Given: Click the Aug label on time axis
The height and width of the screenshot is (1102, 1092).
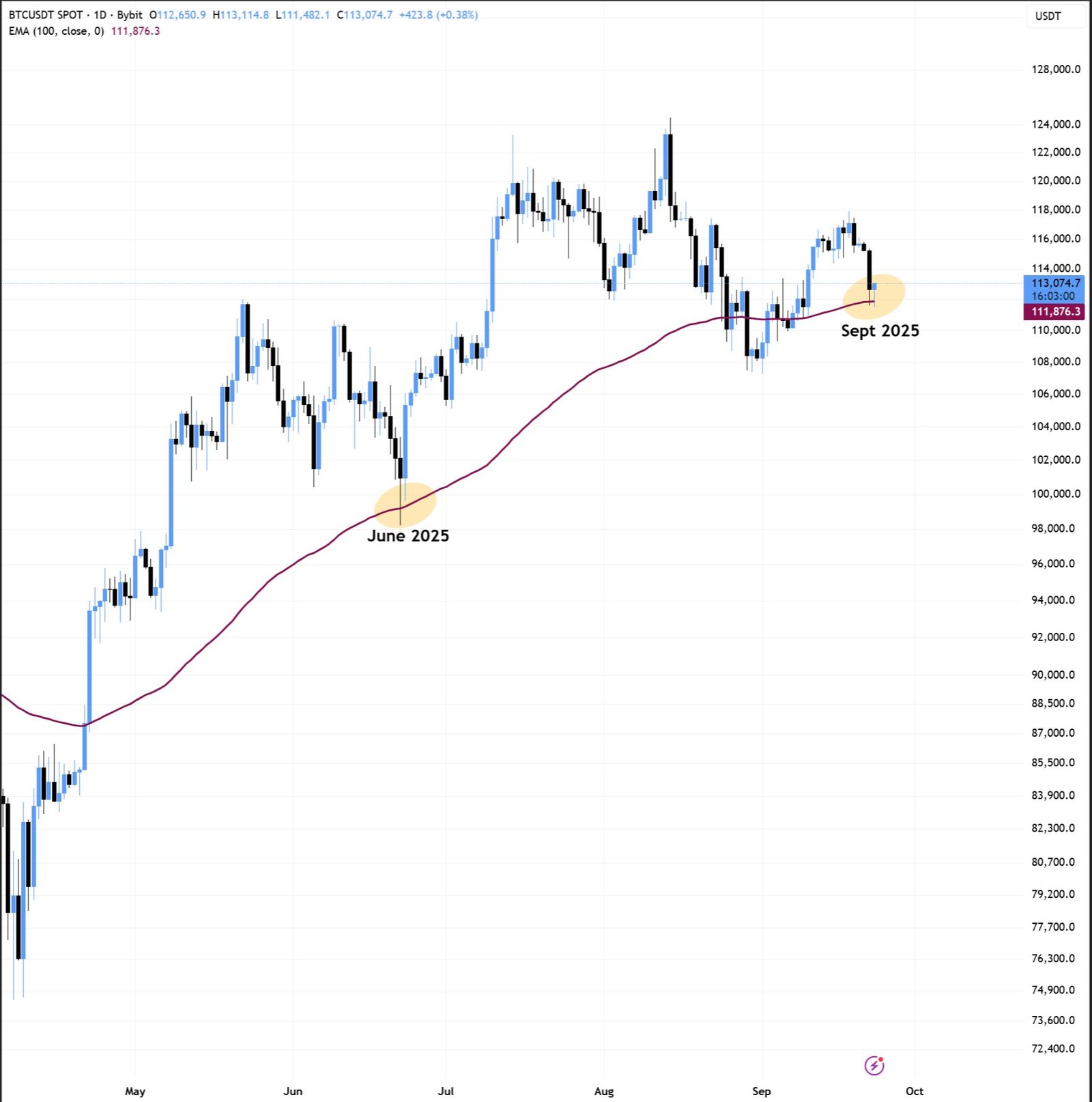Looking at the screenshot, I should coord(604,1091).
